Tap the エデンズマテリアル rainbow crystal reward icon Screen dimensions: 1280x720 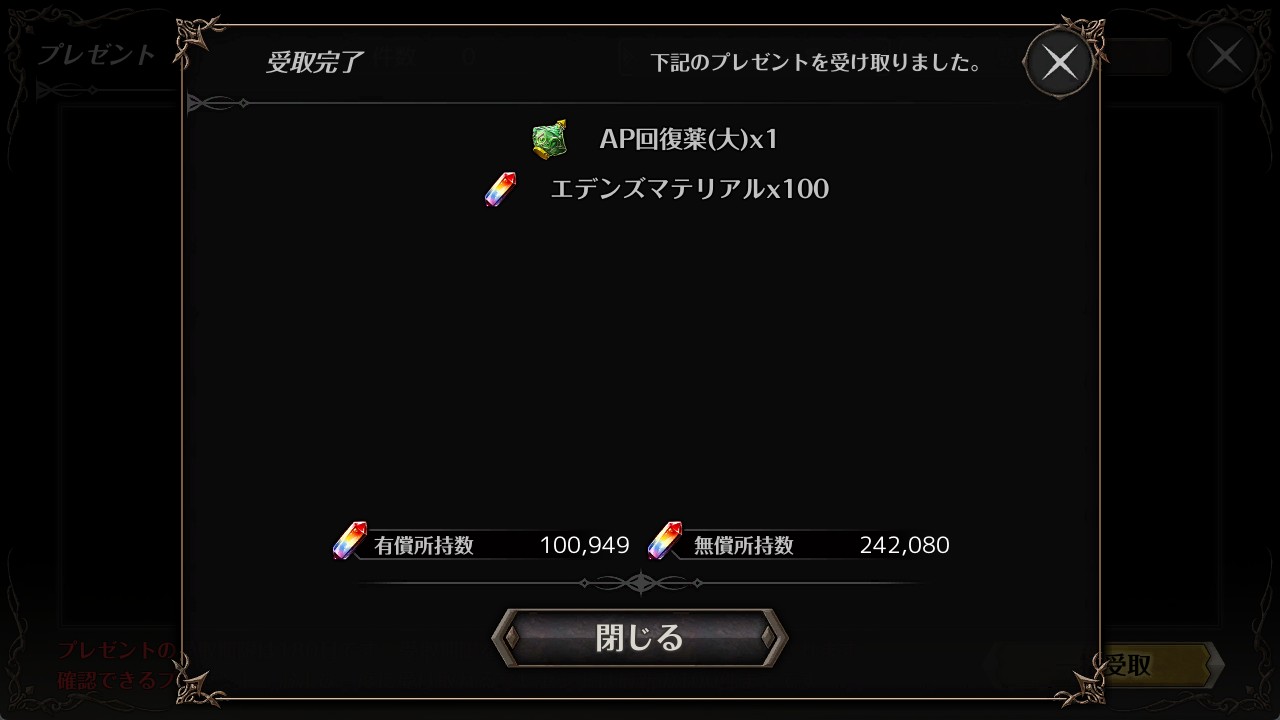[500, 189]
